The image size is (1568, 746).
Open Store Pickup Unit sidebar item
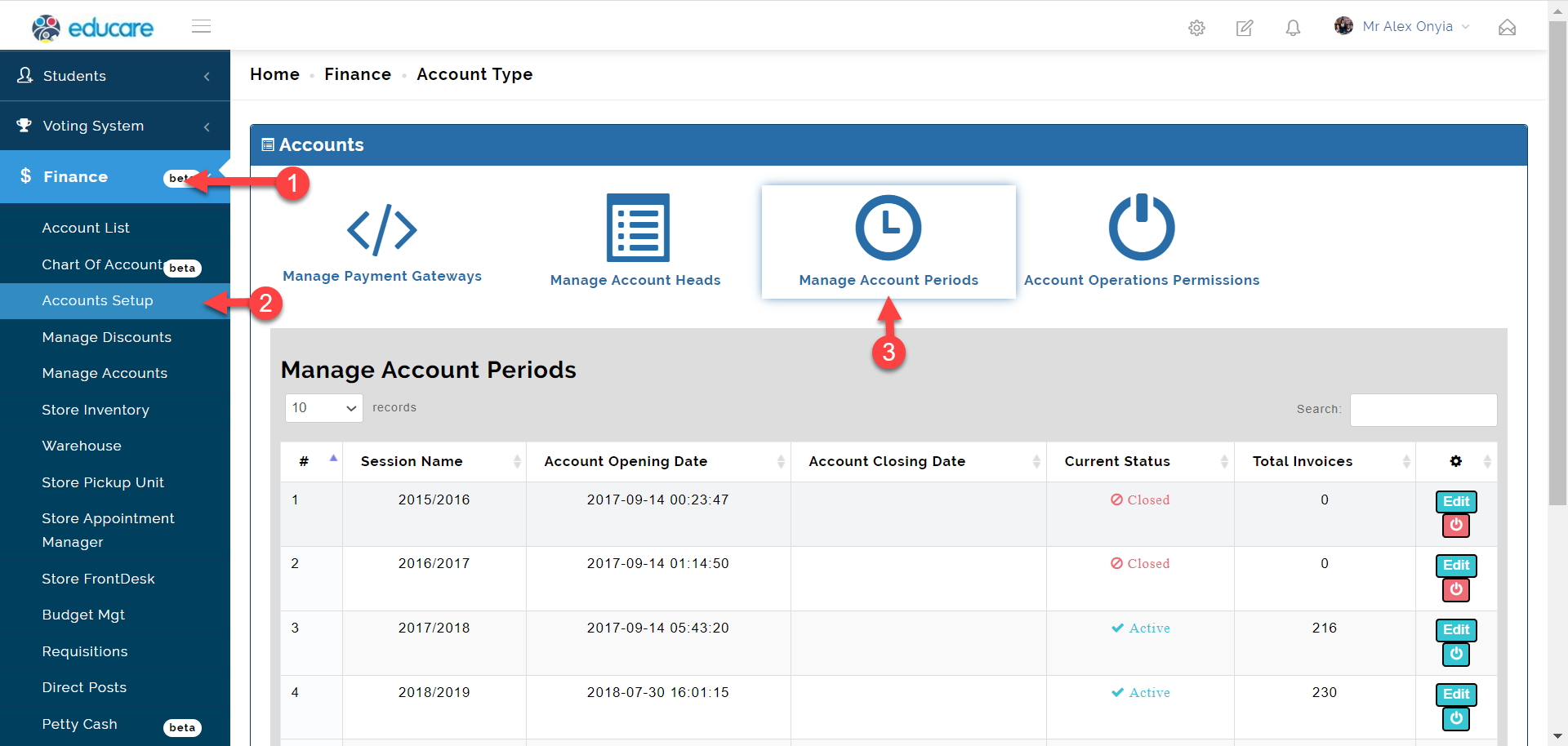coord(103,482)
